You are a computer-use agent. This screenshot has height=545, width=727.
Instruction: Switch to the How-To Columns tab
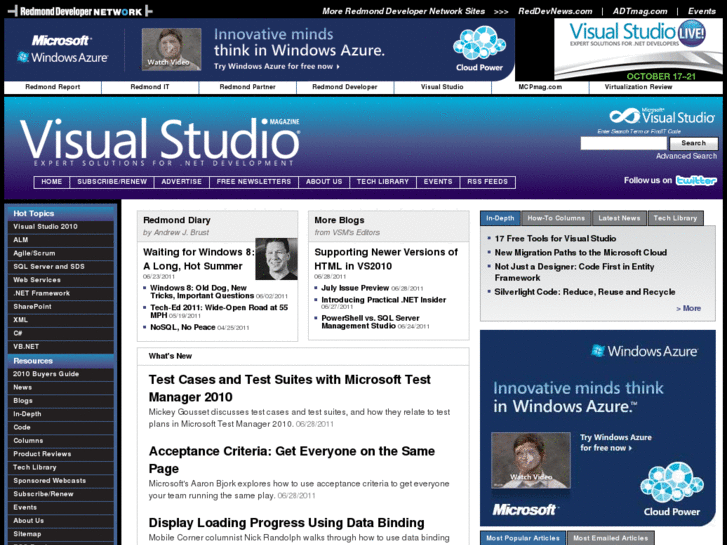(556, 218)
